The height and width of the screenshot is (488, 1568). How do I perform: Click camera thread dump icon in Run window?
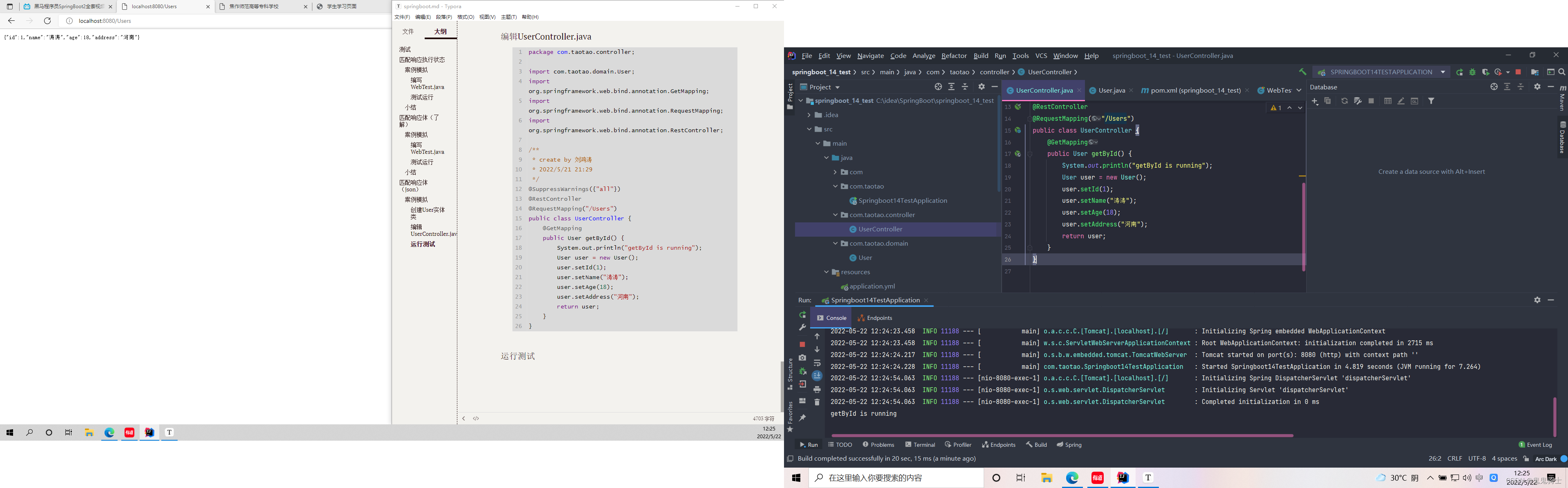tap(802, 358)
